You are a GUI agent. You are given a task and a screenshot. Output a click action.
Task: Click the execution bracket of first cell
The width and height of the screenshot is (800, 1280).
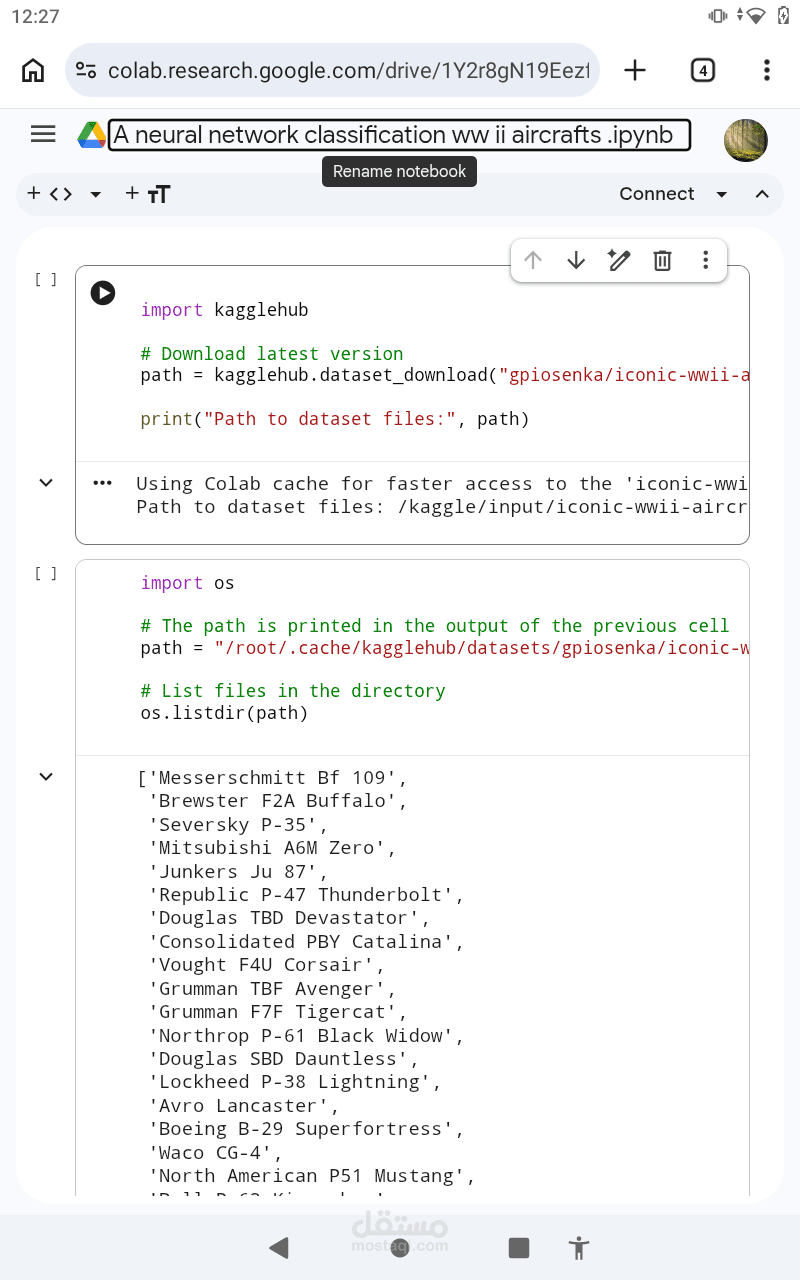pyautogui.click(x=46, y=280)
